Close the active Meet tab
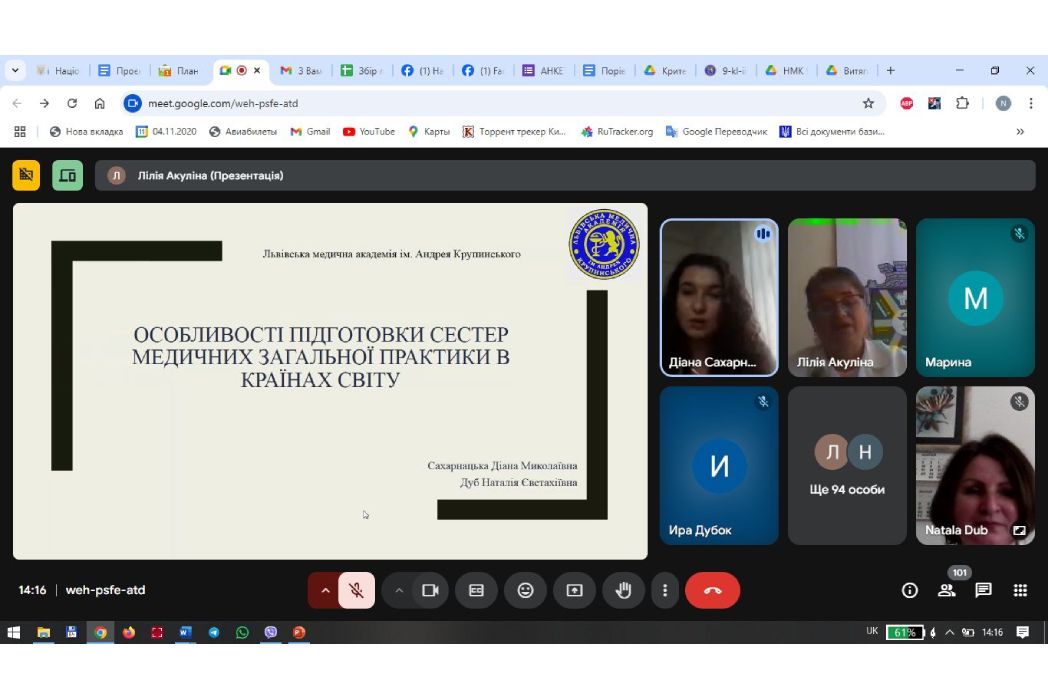The width and height of the screenshot is (1048, 700). coord(257,70)
